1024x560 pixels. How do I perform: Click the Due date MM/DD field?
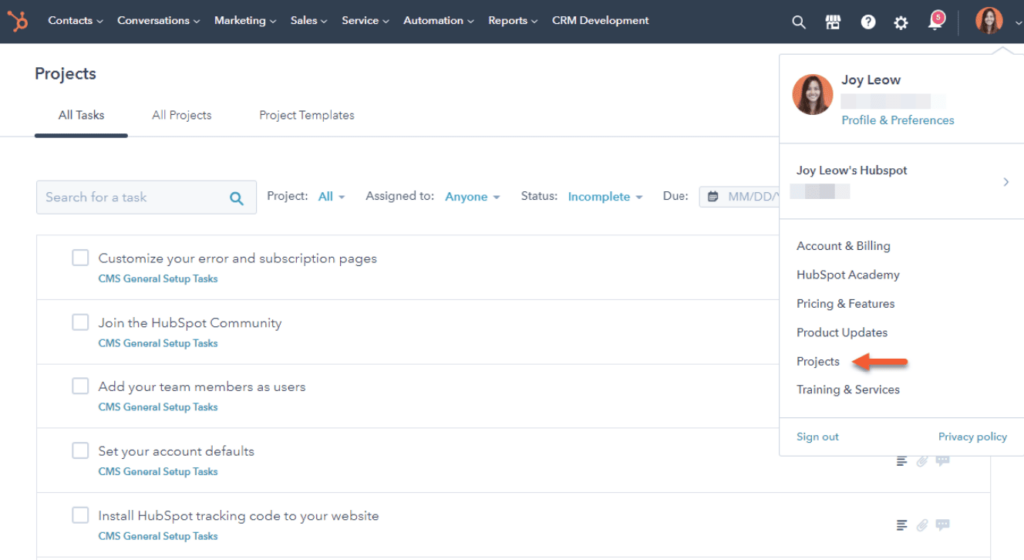coord(739,196)
